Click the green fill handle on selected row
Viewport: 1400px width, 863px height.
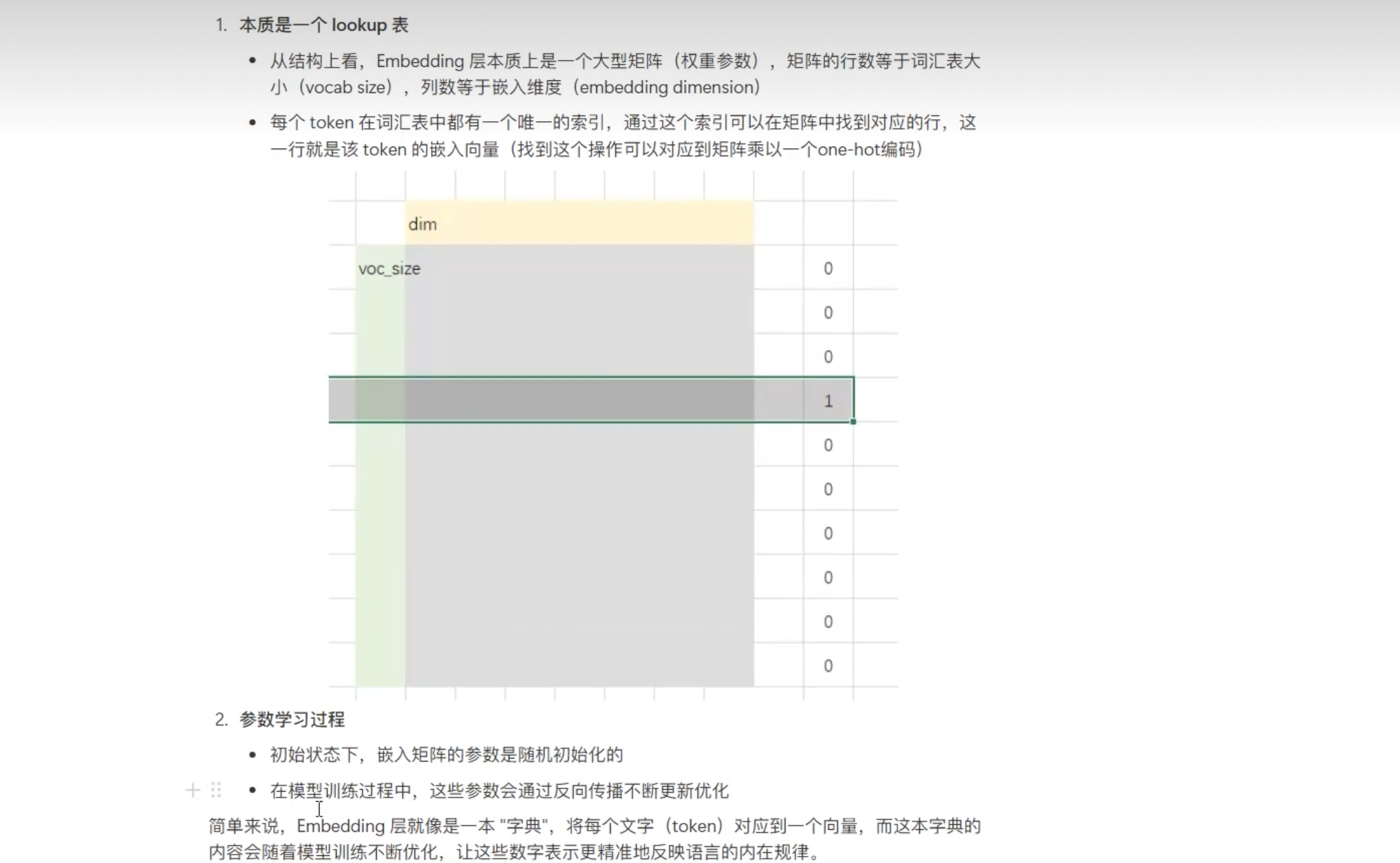click(853, 421)
